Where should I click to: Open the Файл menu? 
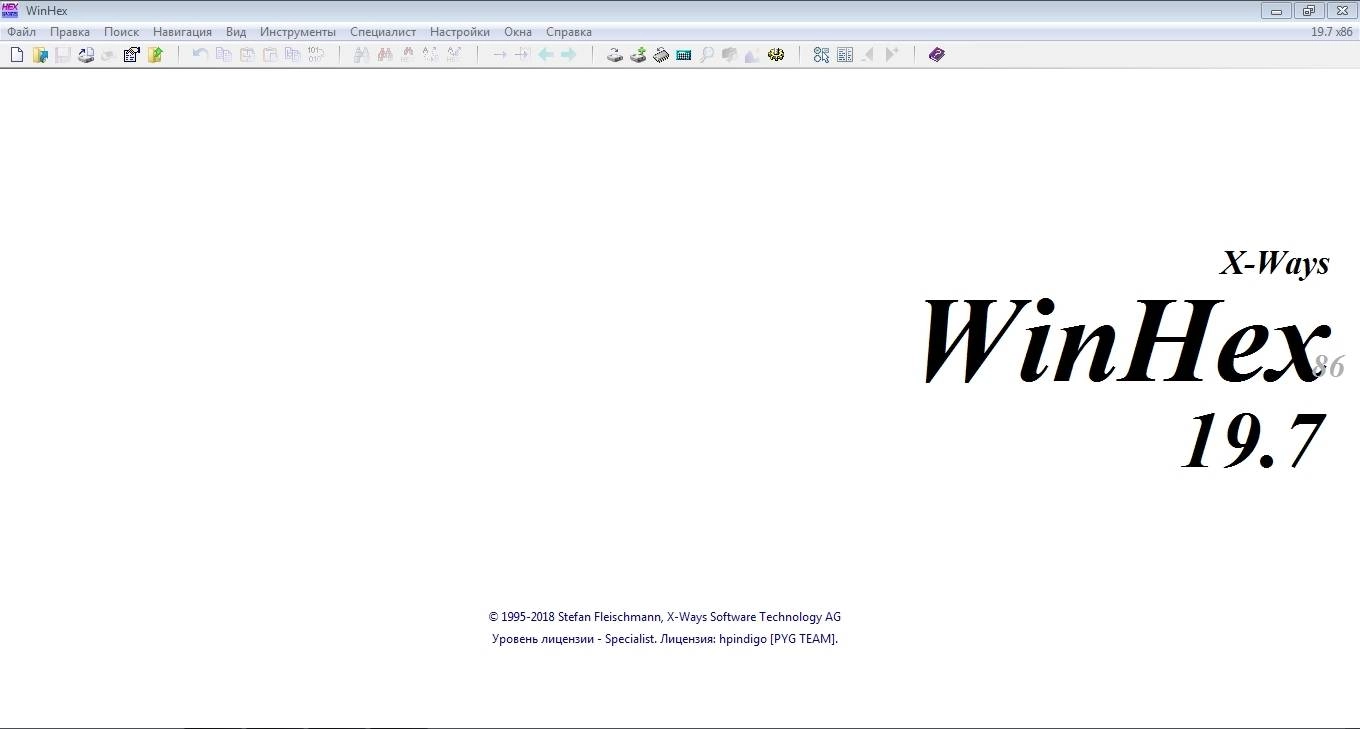tap(21, 32)
